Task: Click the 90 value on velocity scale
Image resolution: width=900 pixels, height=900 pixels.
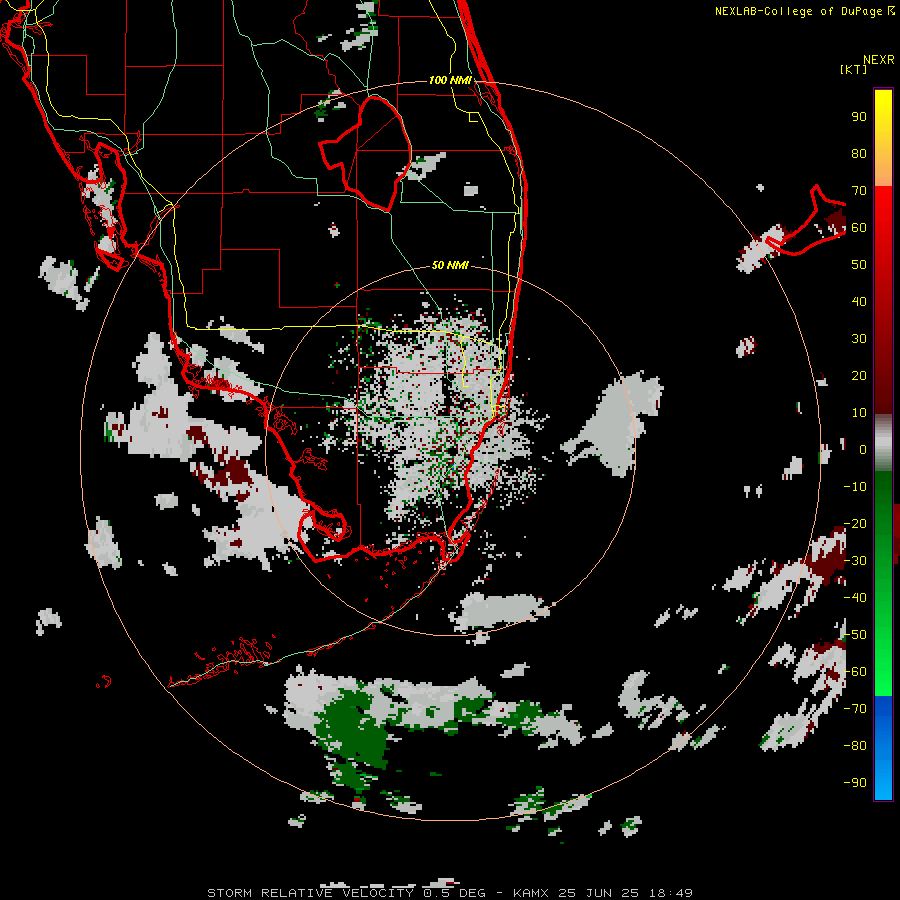Action: [859, 117]
